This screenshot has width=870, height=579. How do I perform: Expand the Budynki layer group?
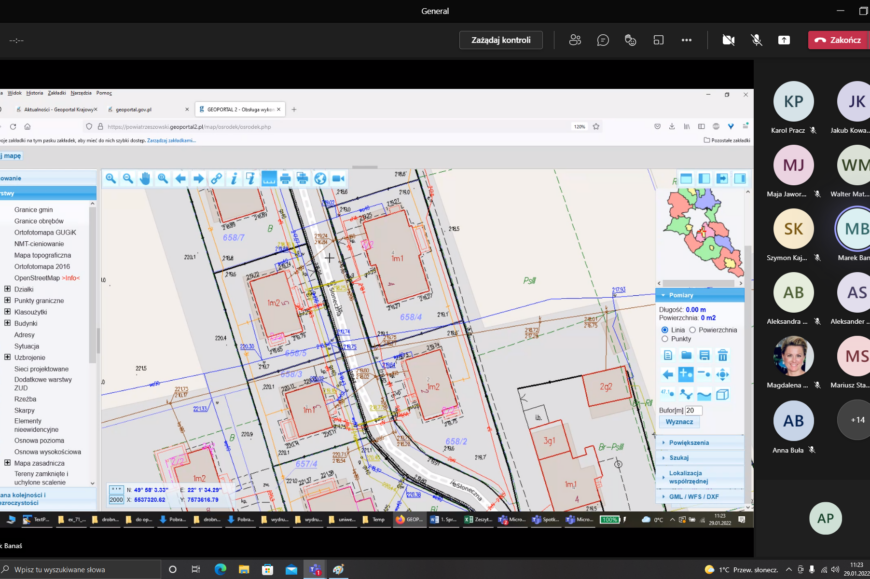[7, 323]
